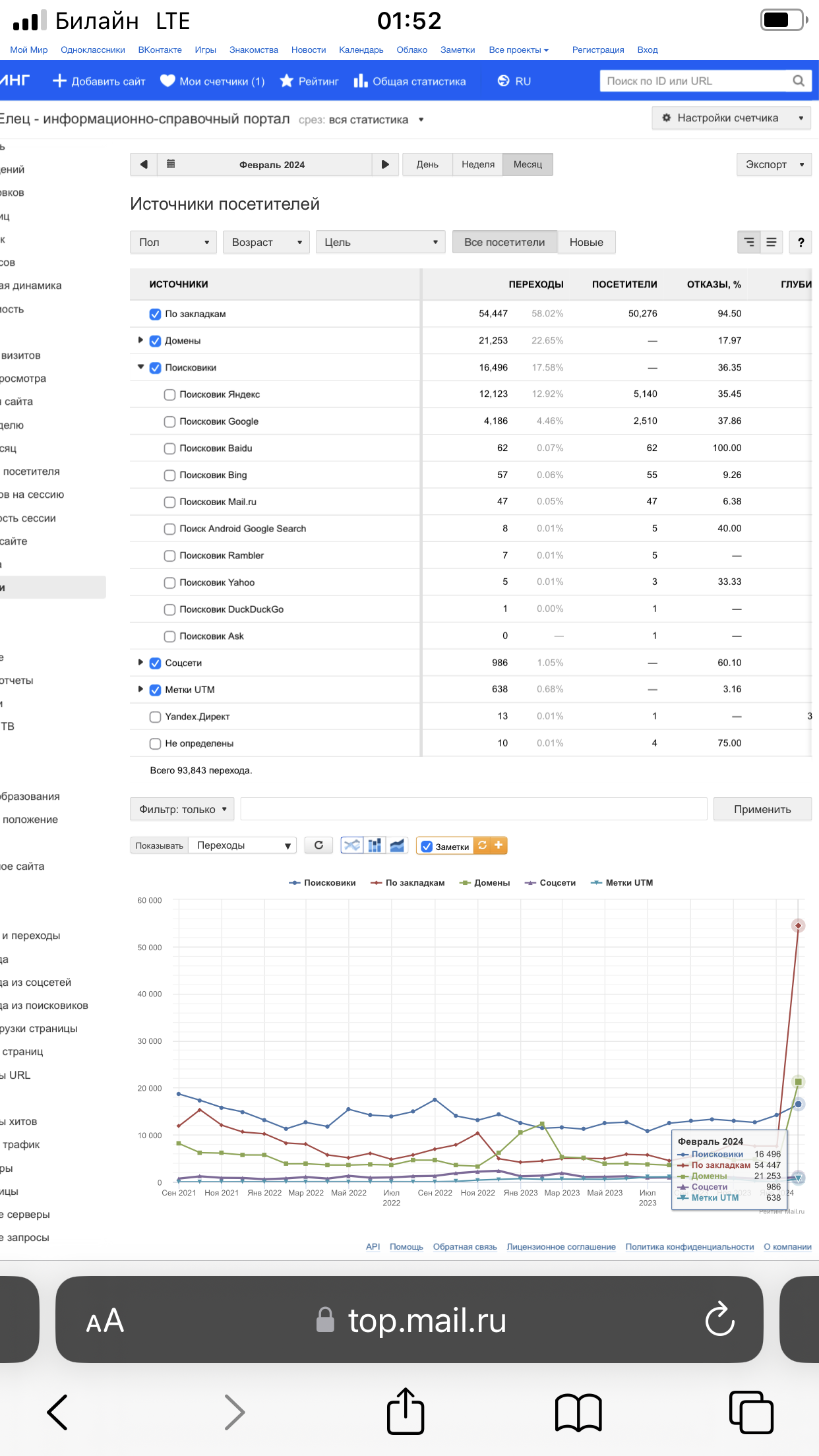Image resolution: width=819 pixels, height=1456 pixels.
Task: Open Общая статистика menu item
Action: coord(409,81)
